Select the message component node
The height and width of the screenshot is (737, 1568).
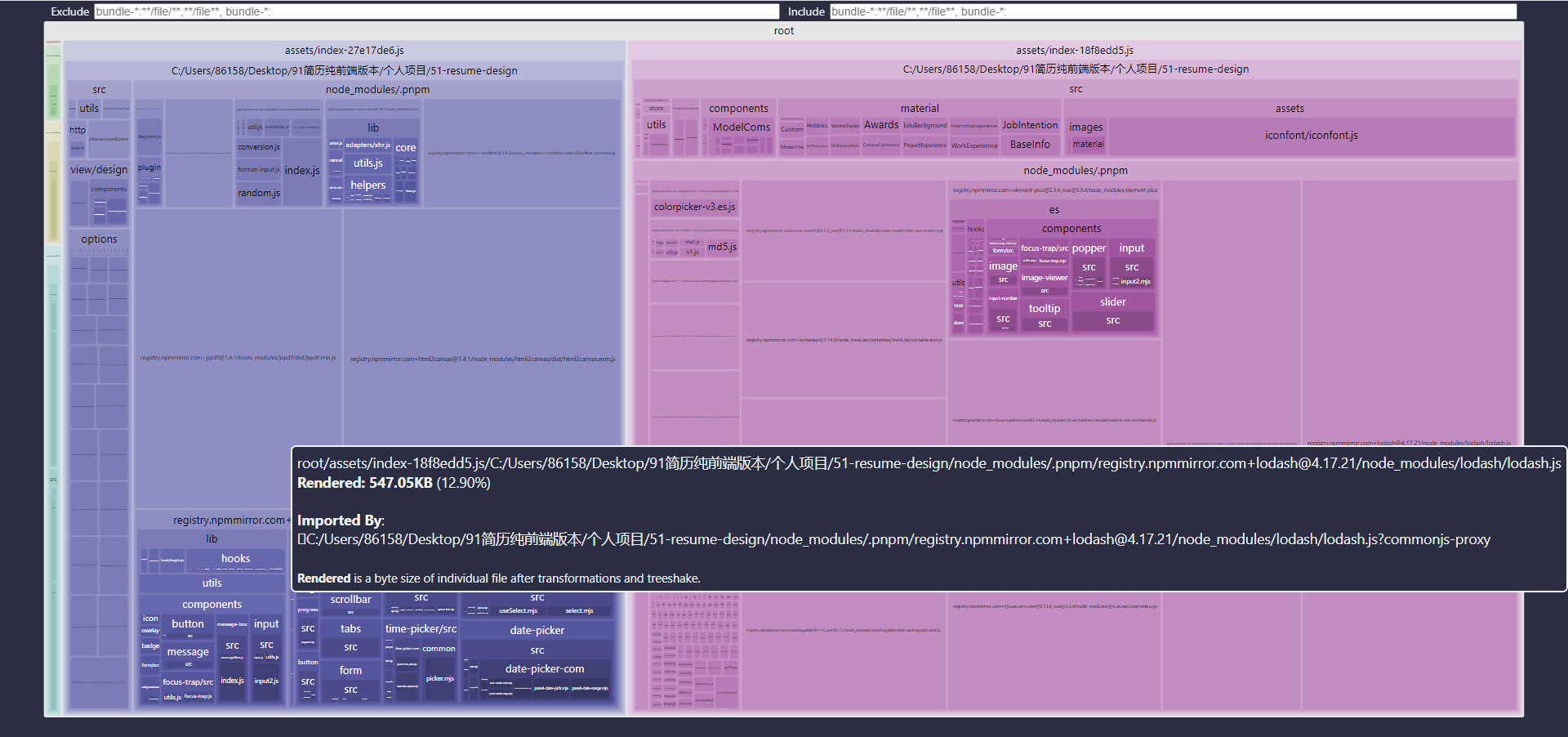point(188,652)
